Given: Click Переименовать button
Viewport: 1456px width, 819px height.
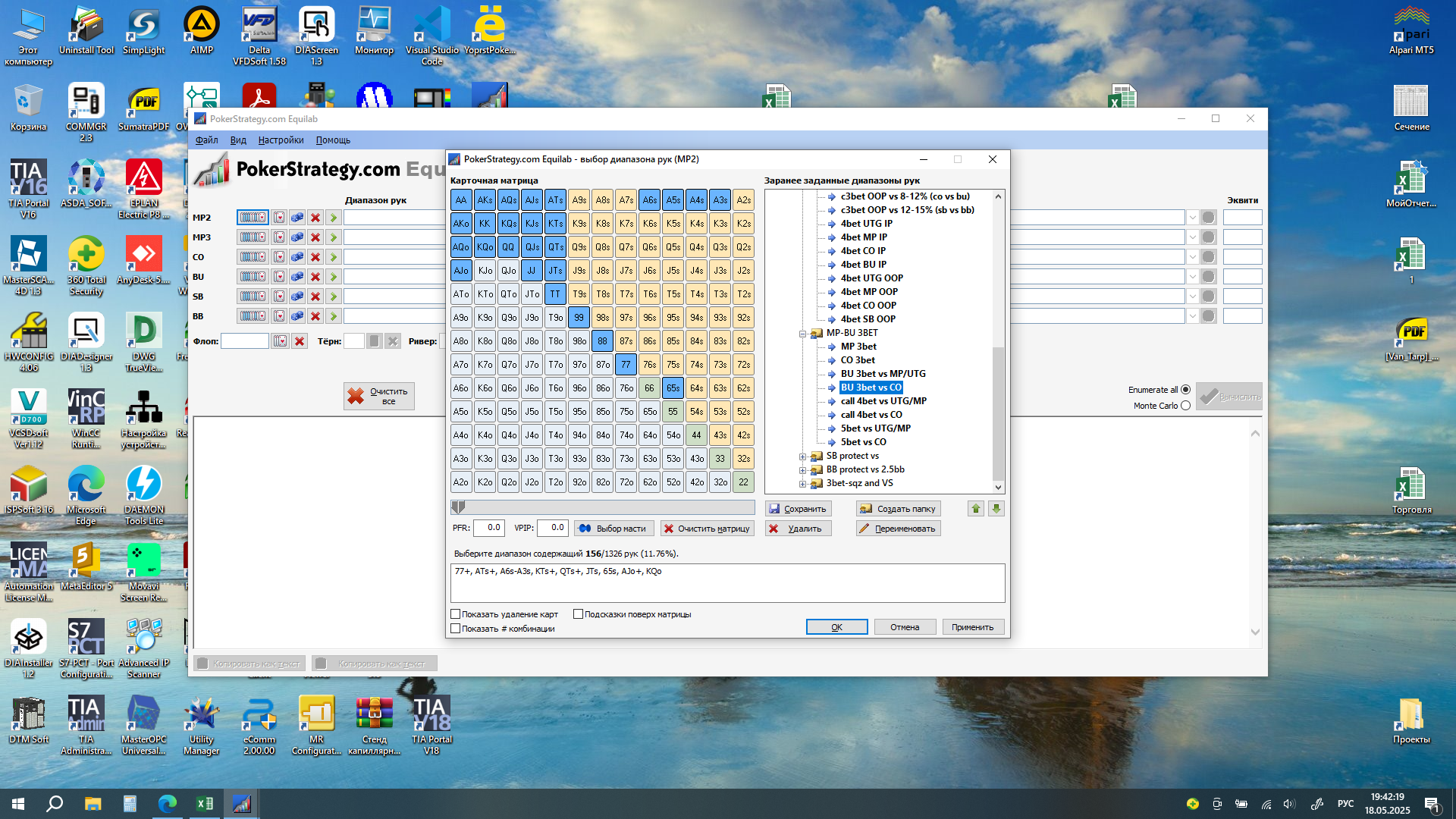Looking at the screenshot, I should pyautogui.click(x=899, y=529).
